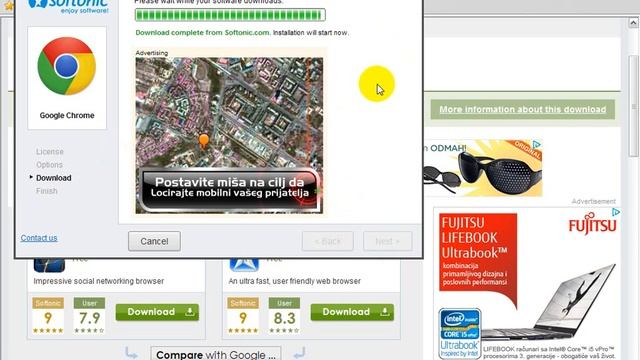Open the Contact us link
The height and width of the screenshot is (360, 640).
click(39, 238)
